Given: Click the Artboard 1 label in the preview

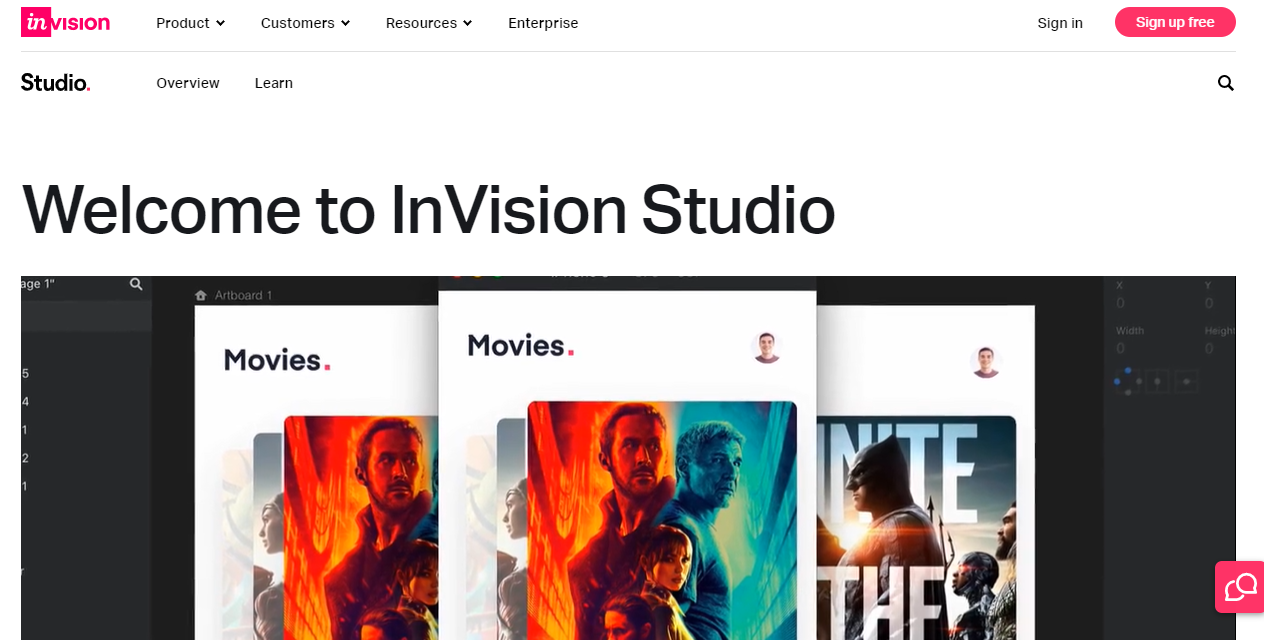Looking at the screenshot, I should pos(234,295).
